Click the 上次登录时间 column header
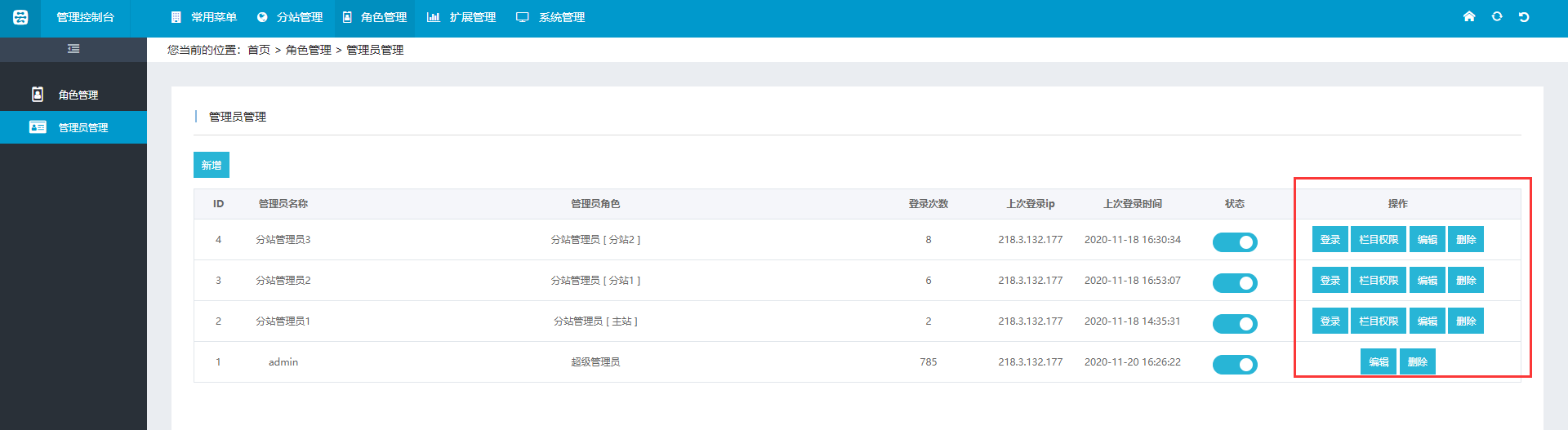The height and width of the screenshot is (430, 1568). pyautogui.click(x=1133, y=203)
